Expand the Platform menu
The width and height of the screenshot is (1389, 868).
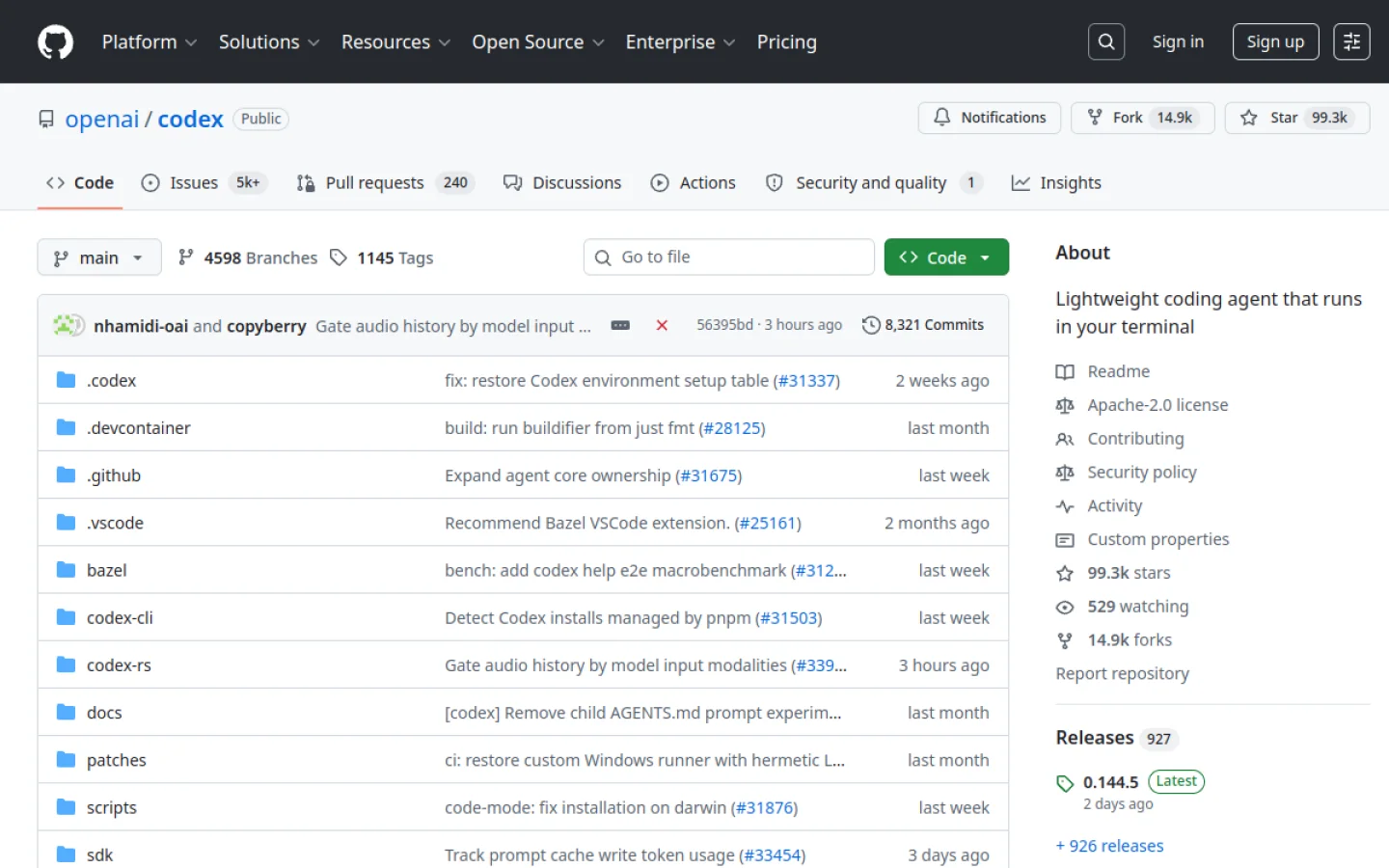coord(150,42)
